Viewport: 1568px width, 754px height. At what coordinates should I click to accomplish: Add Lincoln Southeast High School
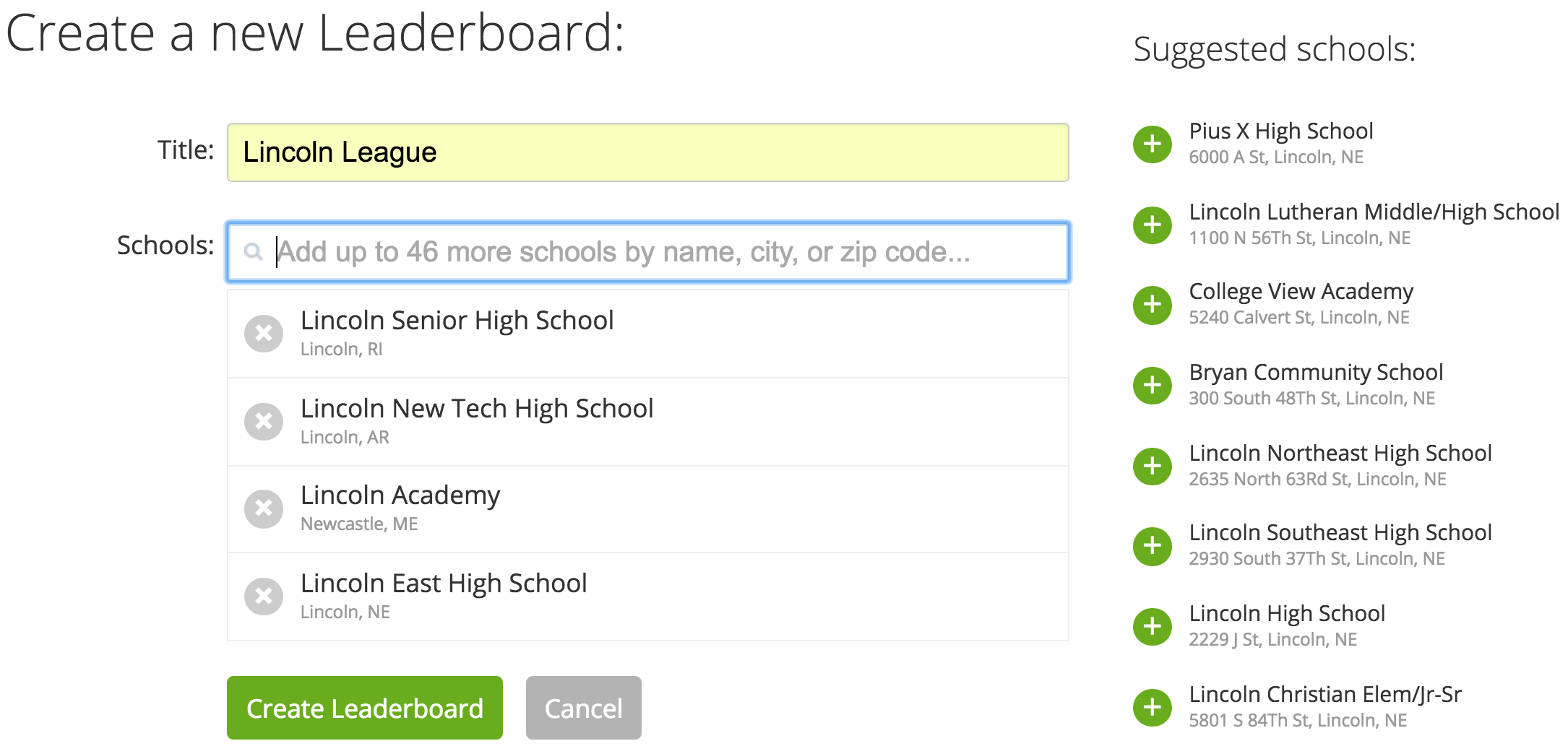[1153, 546]
